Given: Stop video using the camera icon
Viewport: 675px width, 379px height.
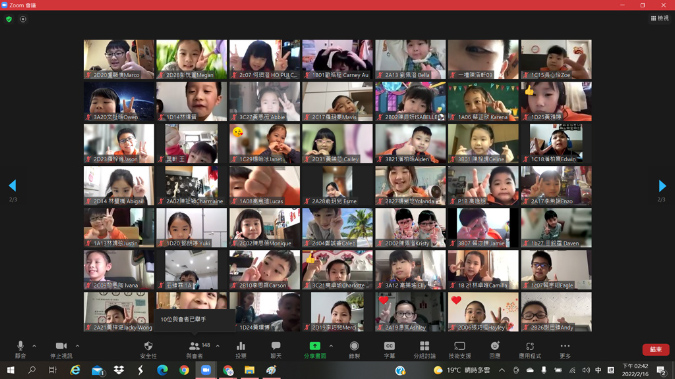Looking at the screenshot, I should pyautogui.click(x=61, y=349).
